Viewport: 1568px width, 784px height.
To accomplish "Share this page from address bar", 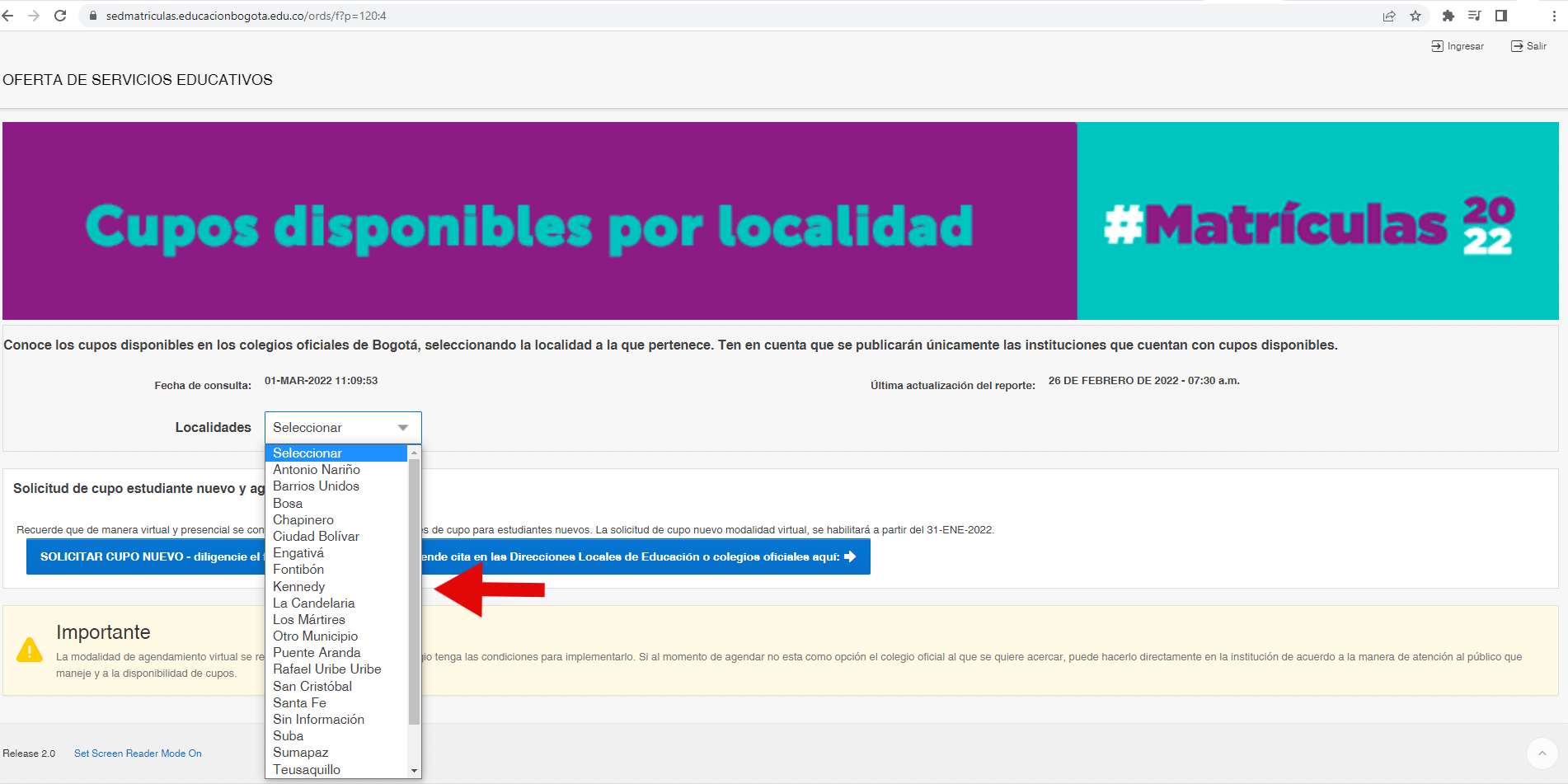I will (x=1389, y=16).
